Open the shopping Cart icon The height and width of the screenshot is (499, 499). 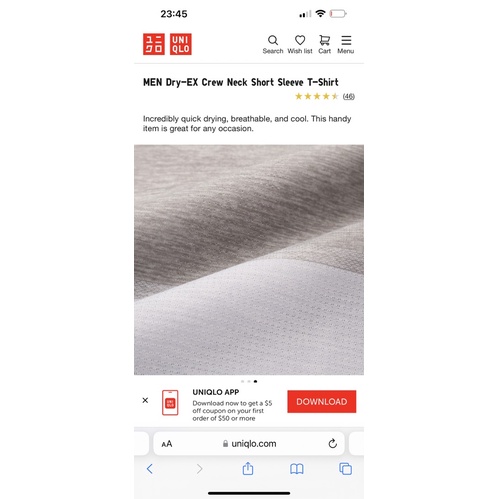324,44
